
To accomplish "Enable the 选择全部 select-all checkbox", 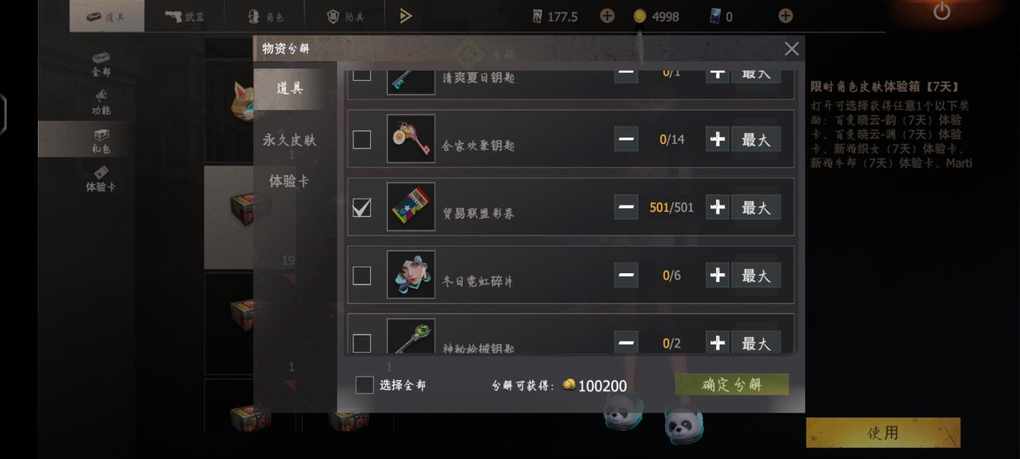I will tap(364, 385).
